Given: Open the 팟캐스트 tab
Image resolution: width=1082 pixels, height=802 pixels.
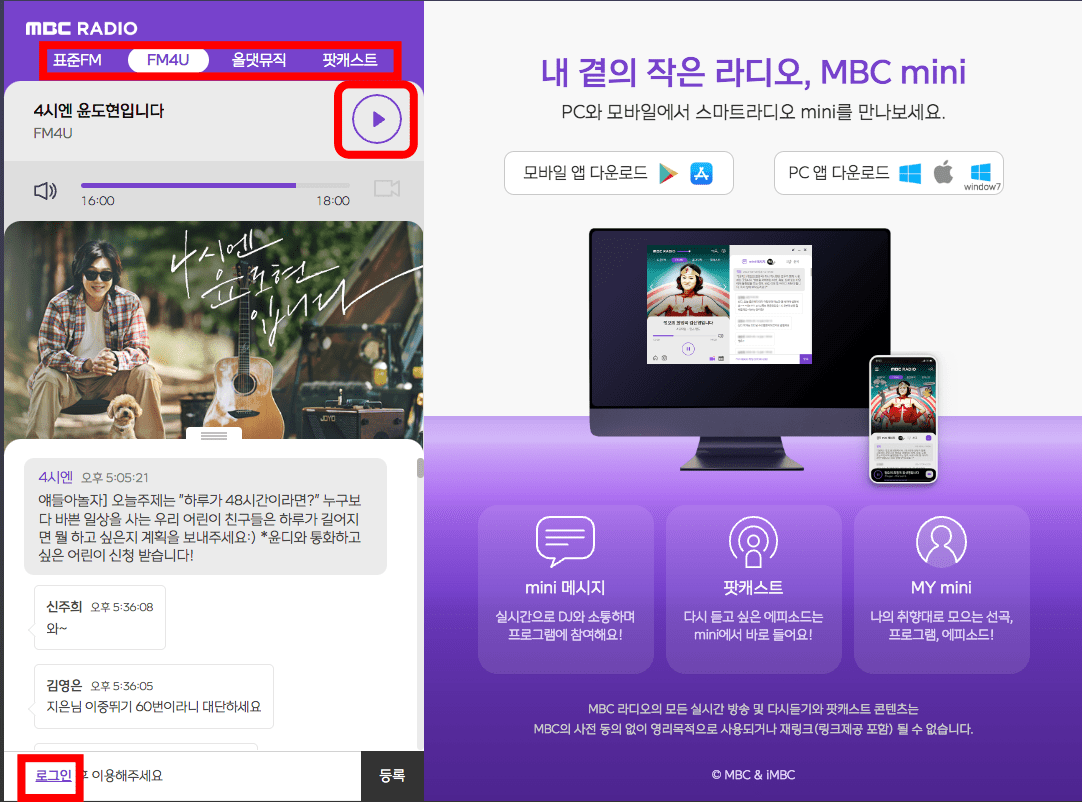Looking at the screenshot, I should (x=350, y=60).
